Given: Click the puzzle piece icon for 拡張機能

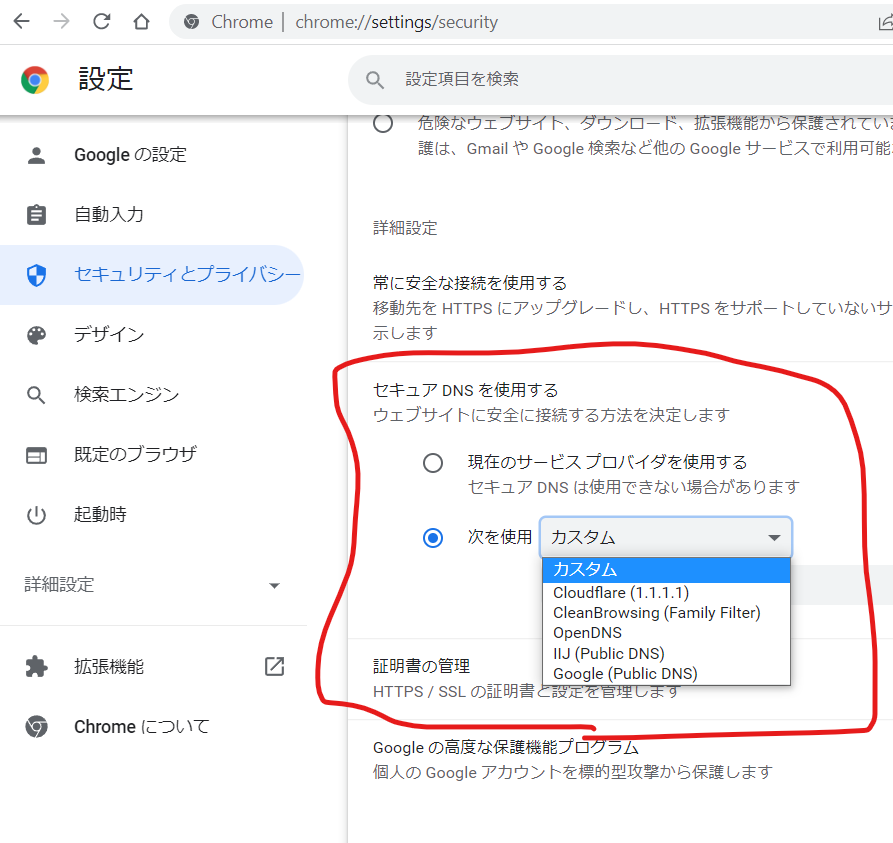Looking at the screenshot, I should click(x=36, y=666).
